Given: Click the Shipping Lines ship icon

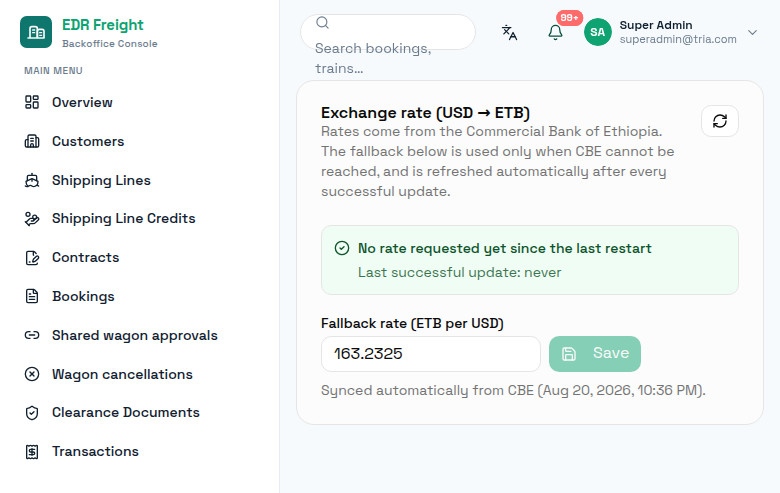Looking at the screenshot, I should (32, 180).
